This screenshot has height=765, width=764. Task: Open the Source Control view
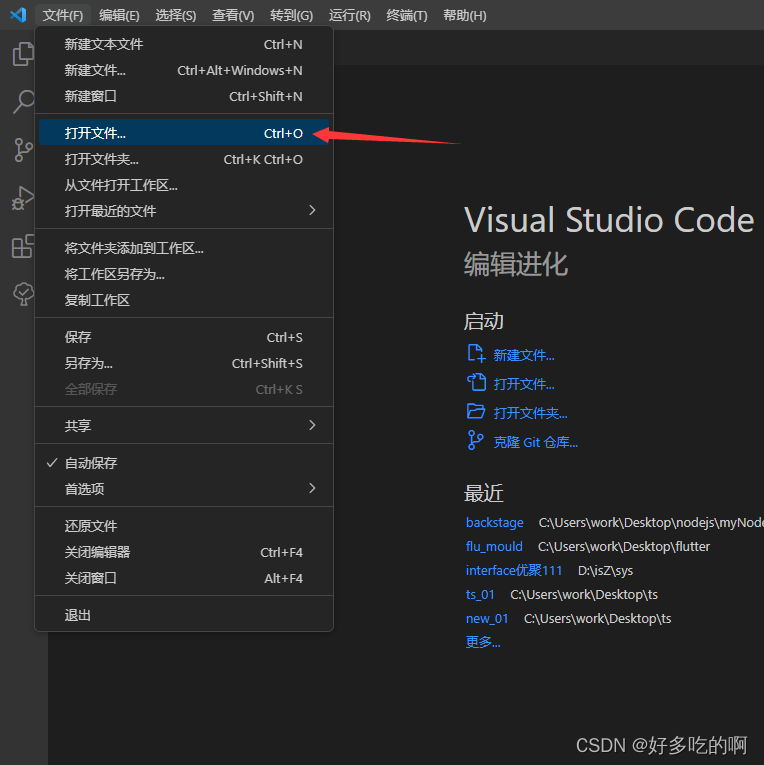pos(23,150)
